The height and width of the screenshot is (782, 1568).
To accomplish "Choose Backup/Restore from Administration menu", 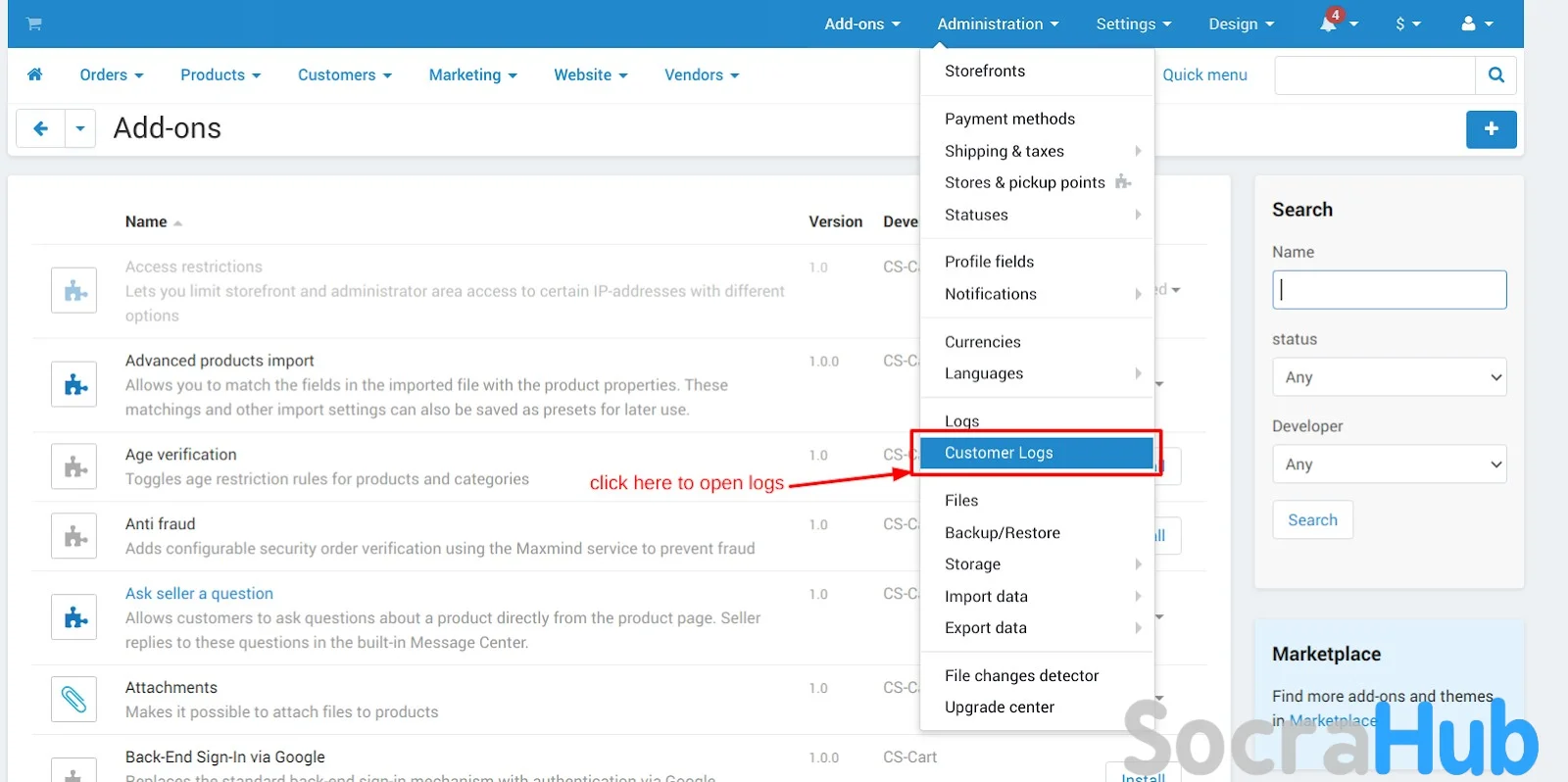I will tap(1002, 533).
